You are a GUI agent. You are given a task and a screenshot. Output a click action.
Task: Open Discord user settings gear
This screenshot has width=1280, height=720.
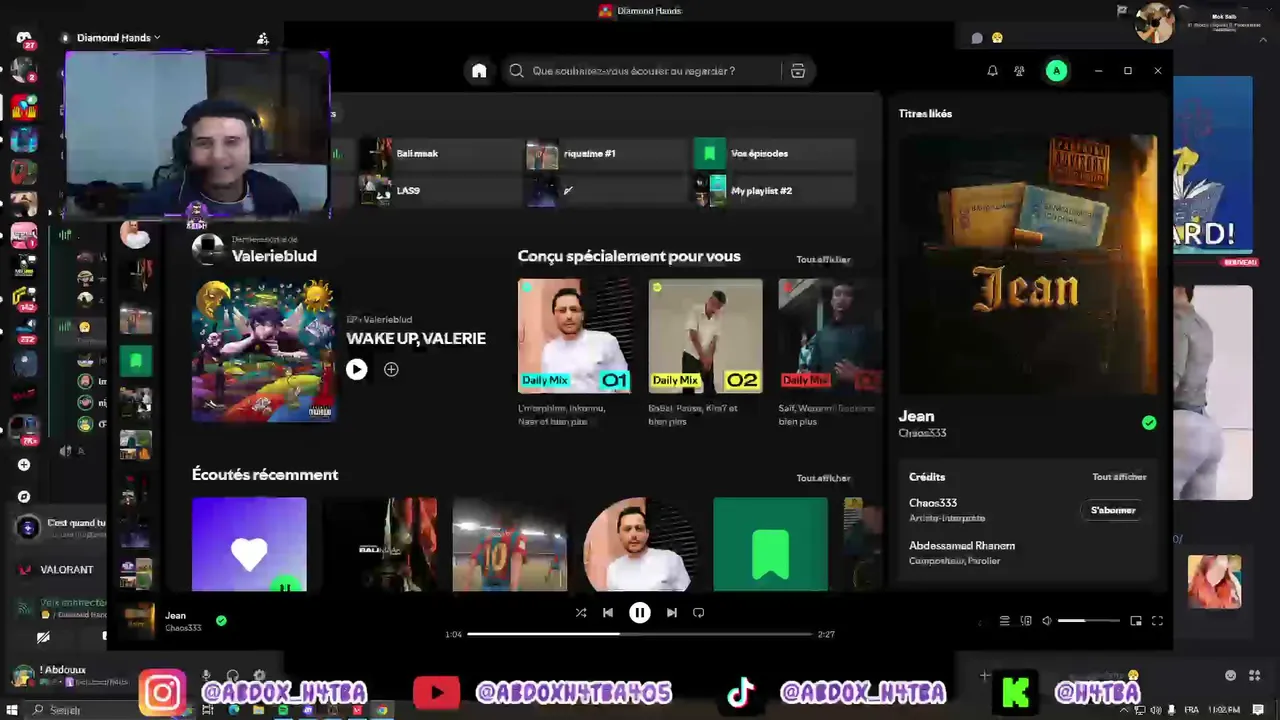259,677
